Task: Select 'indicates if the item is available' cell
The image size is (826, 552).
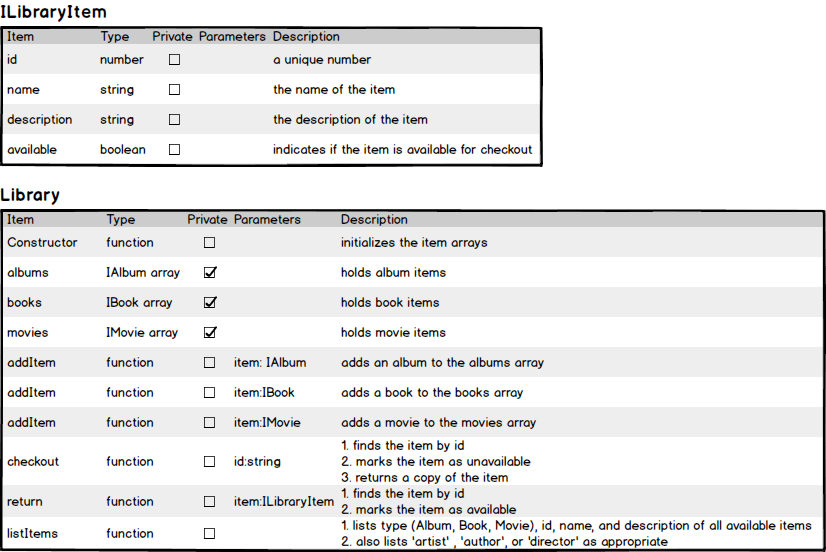Action: point(402,150)
